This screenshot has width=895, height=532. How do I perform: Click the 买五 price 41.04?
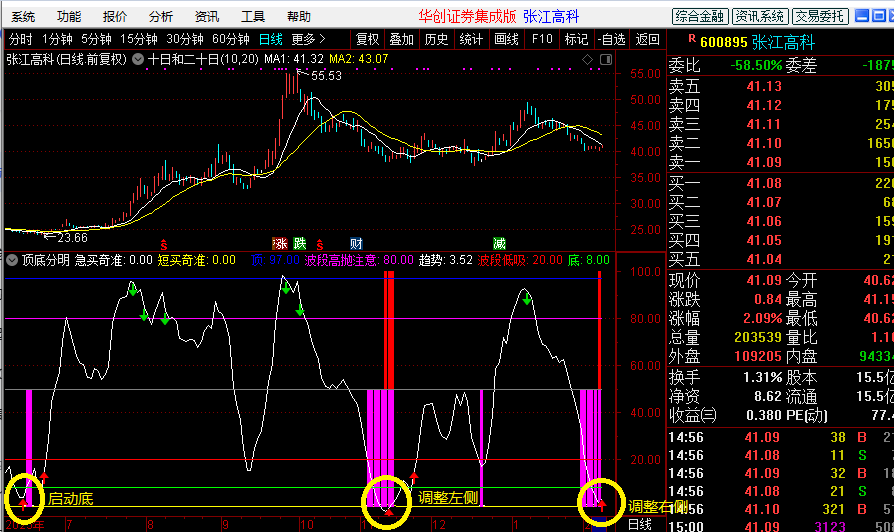764,260
